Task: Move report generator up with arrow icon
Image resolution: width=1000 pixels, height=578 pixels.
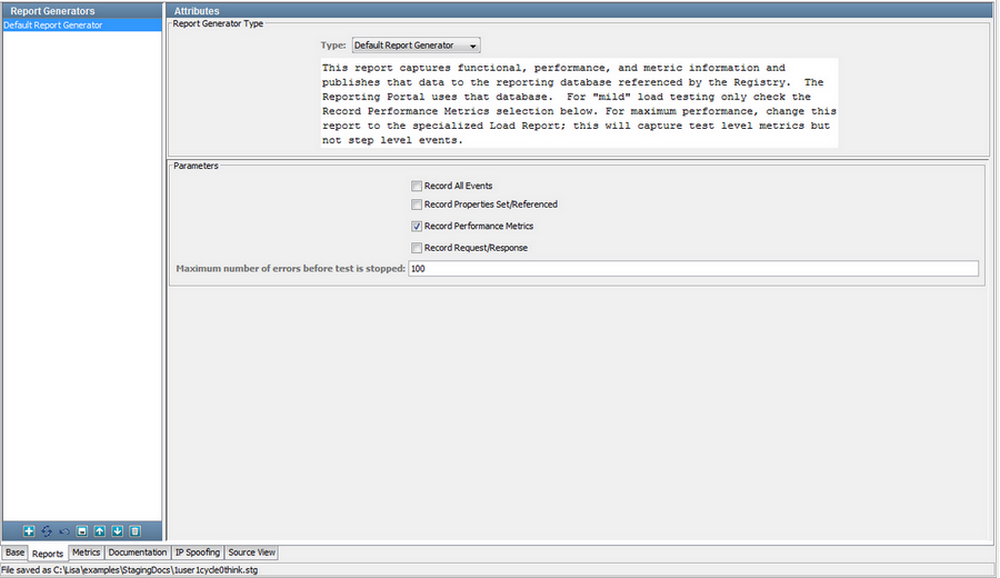Action: [99, 531]
